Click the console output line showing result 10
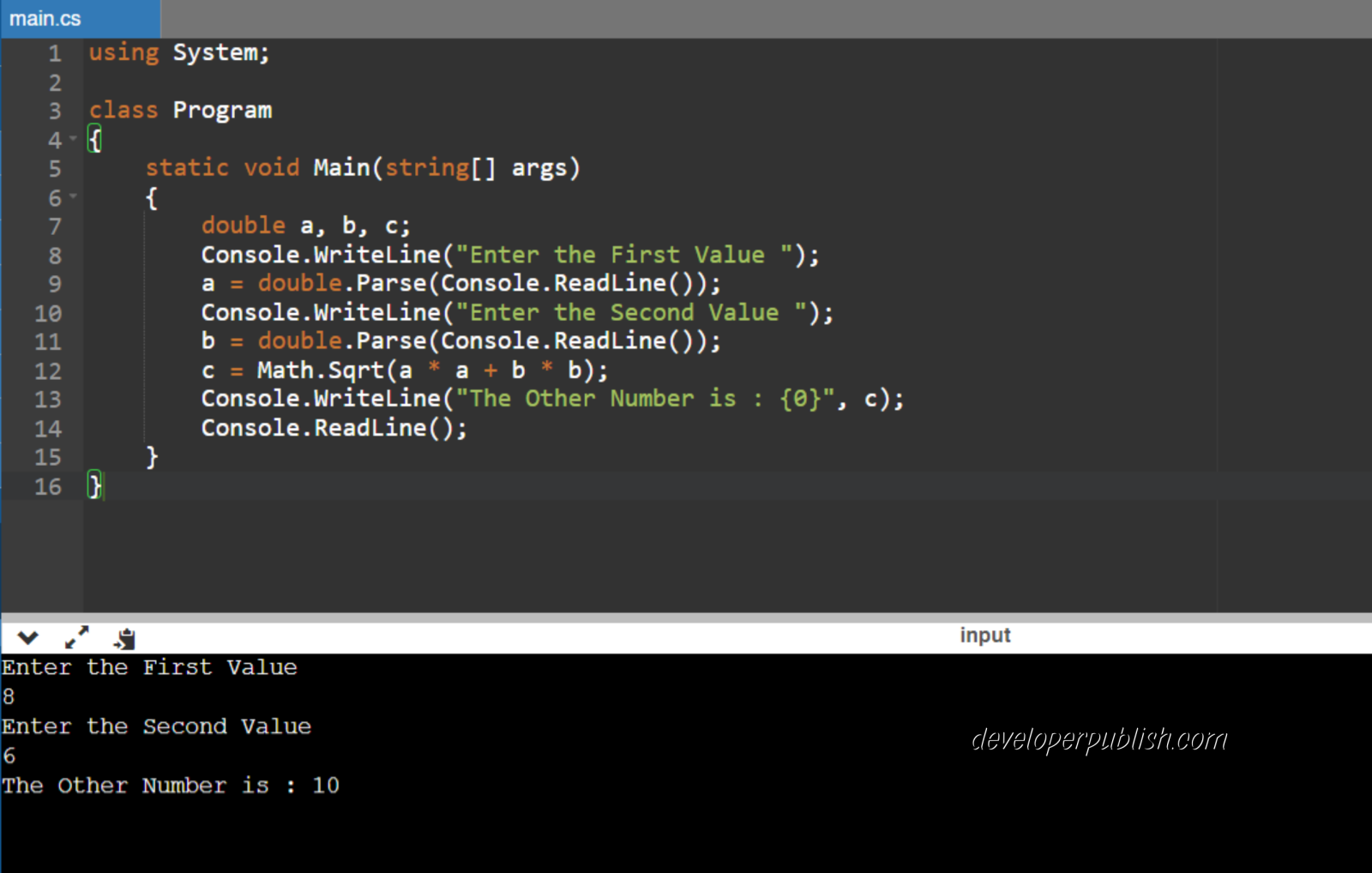1372x873 pixels. click(170, 786)
